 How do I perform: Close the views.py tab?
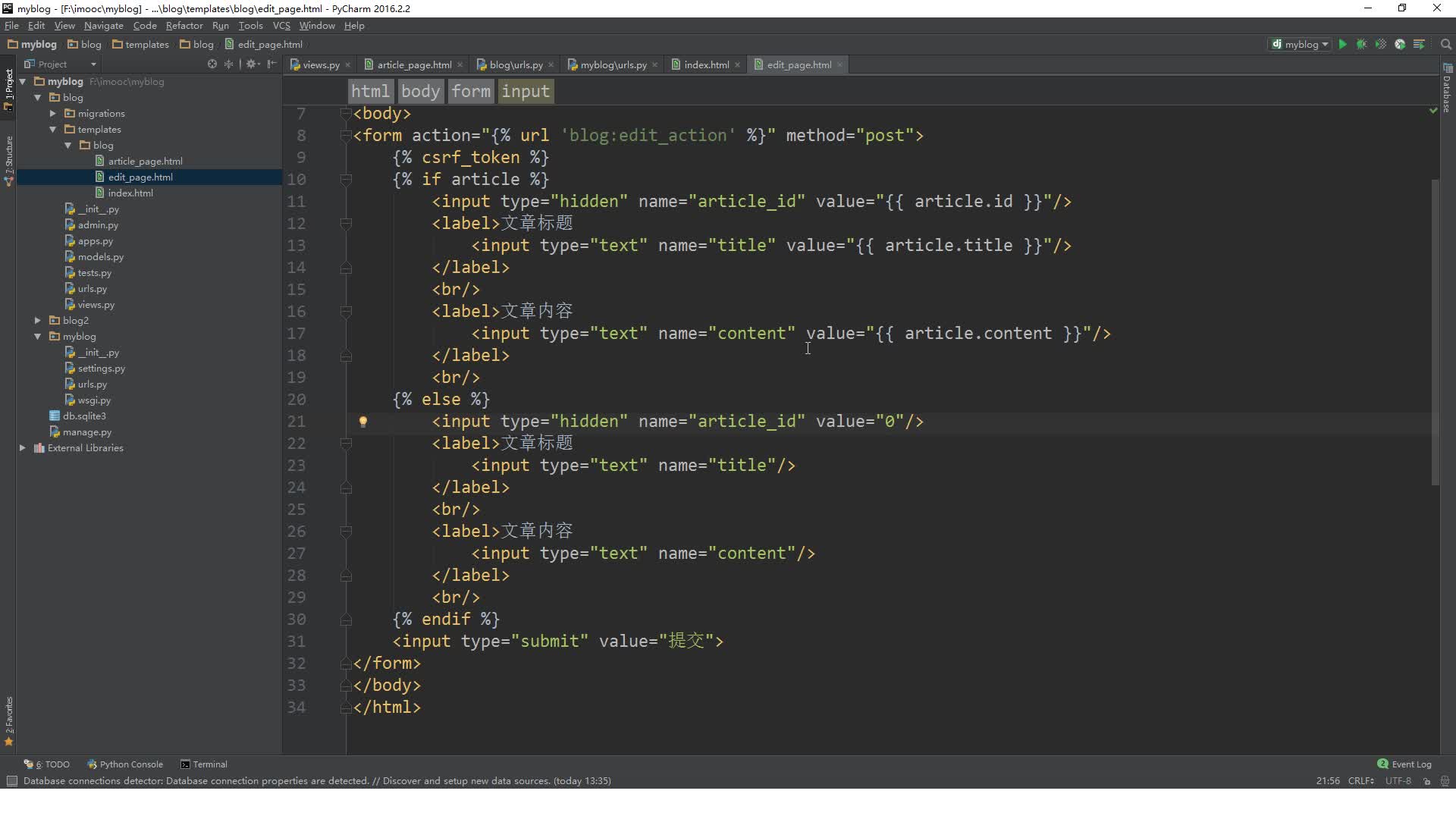click(348, 65)
